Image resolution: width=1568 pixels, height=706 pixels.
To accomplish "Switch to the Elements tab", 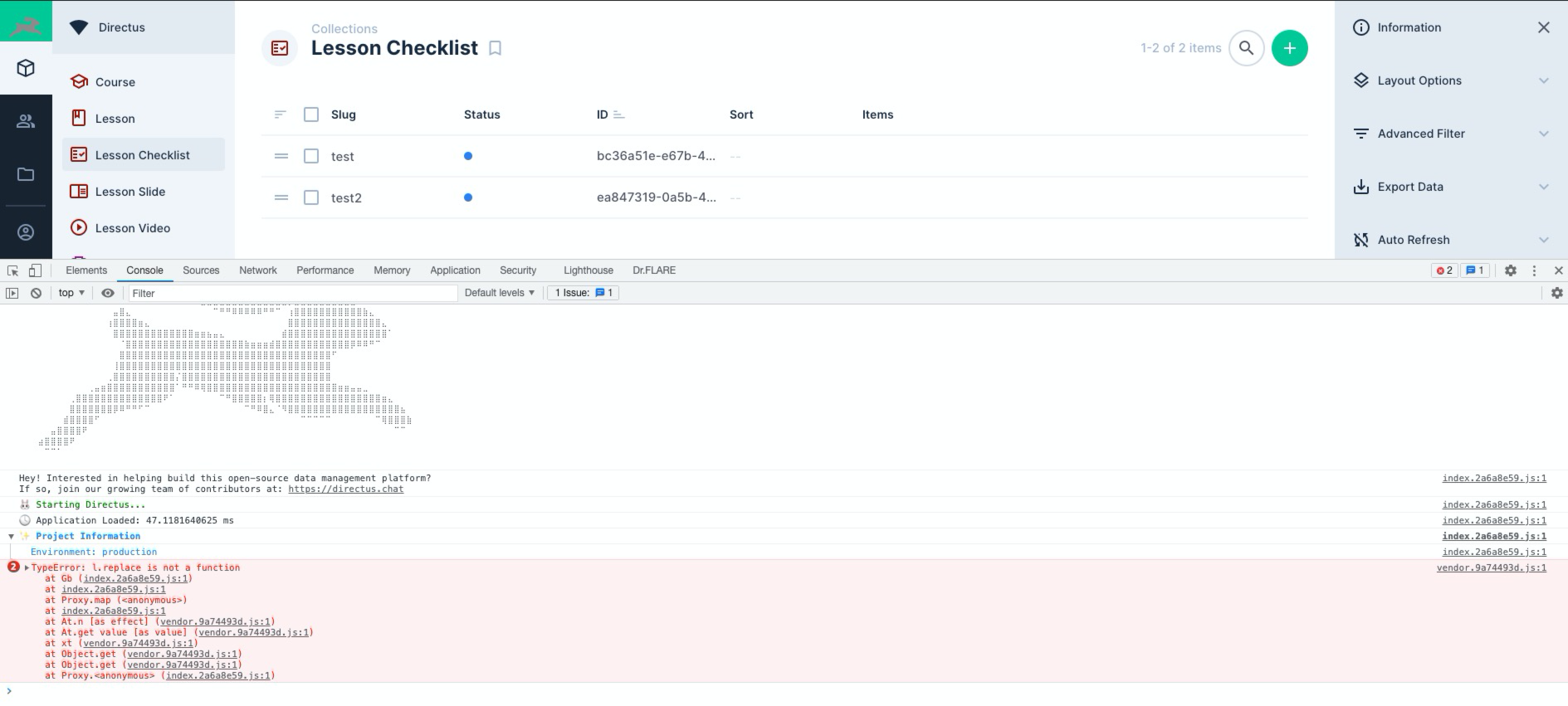I will [86, 270].
